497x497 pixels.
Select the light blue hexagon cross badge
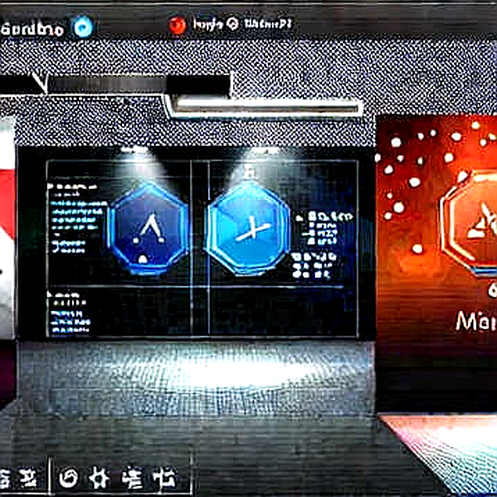[248, 228]
